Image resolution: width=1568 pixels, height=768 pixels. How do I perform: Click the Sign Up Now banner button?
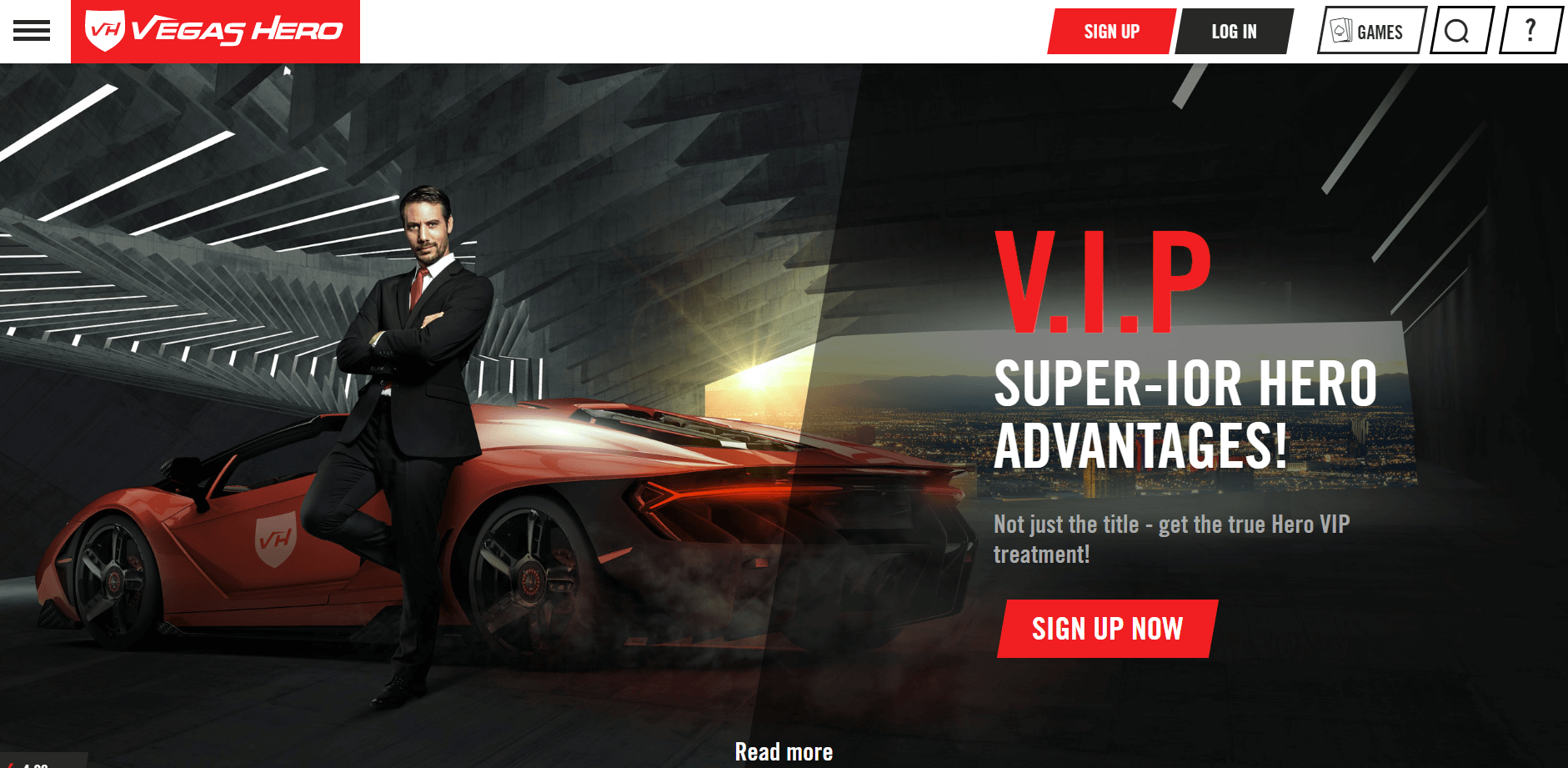[x=1107, y=629]
